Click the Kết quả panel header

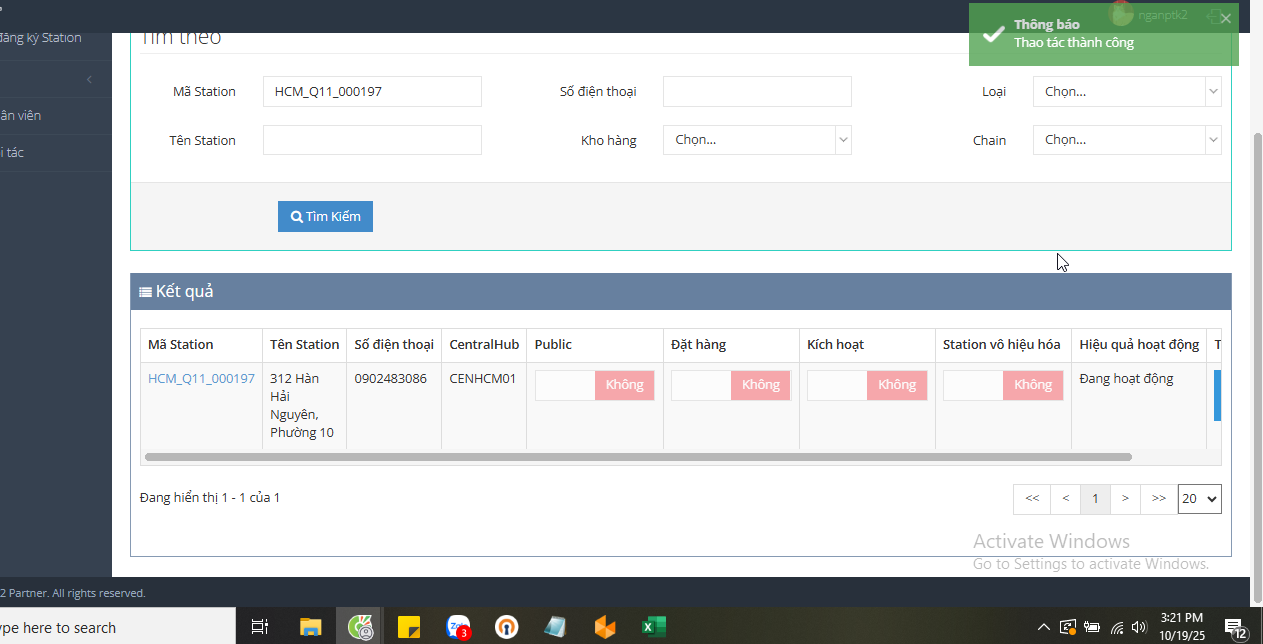pyautogui.click(x=680, y=291)
